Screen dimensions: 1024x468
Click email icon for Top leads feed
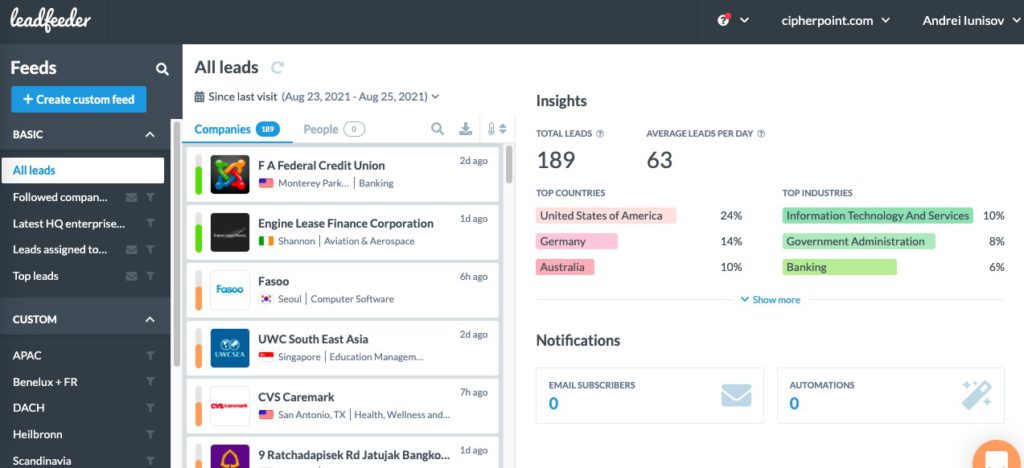click(x=131, y=276)
